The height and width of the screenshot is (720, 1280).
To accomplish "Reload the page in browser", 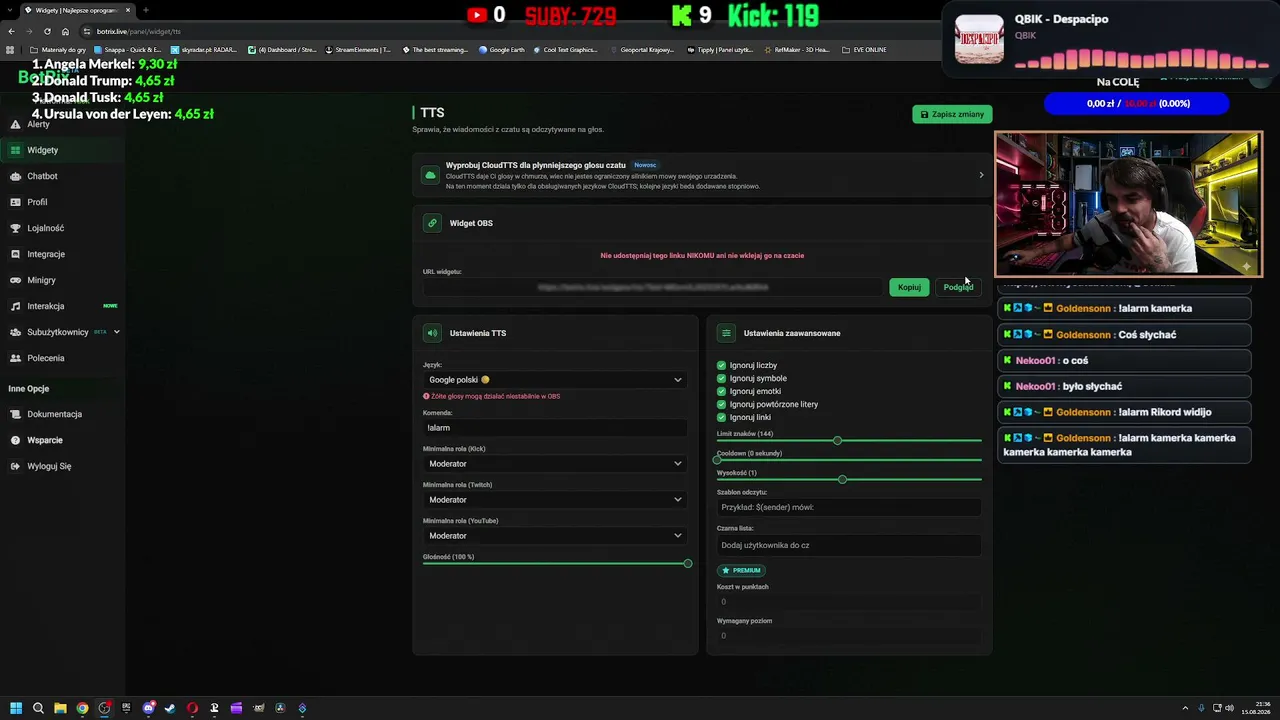I will pos(47,31).
